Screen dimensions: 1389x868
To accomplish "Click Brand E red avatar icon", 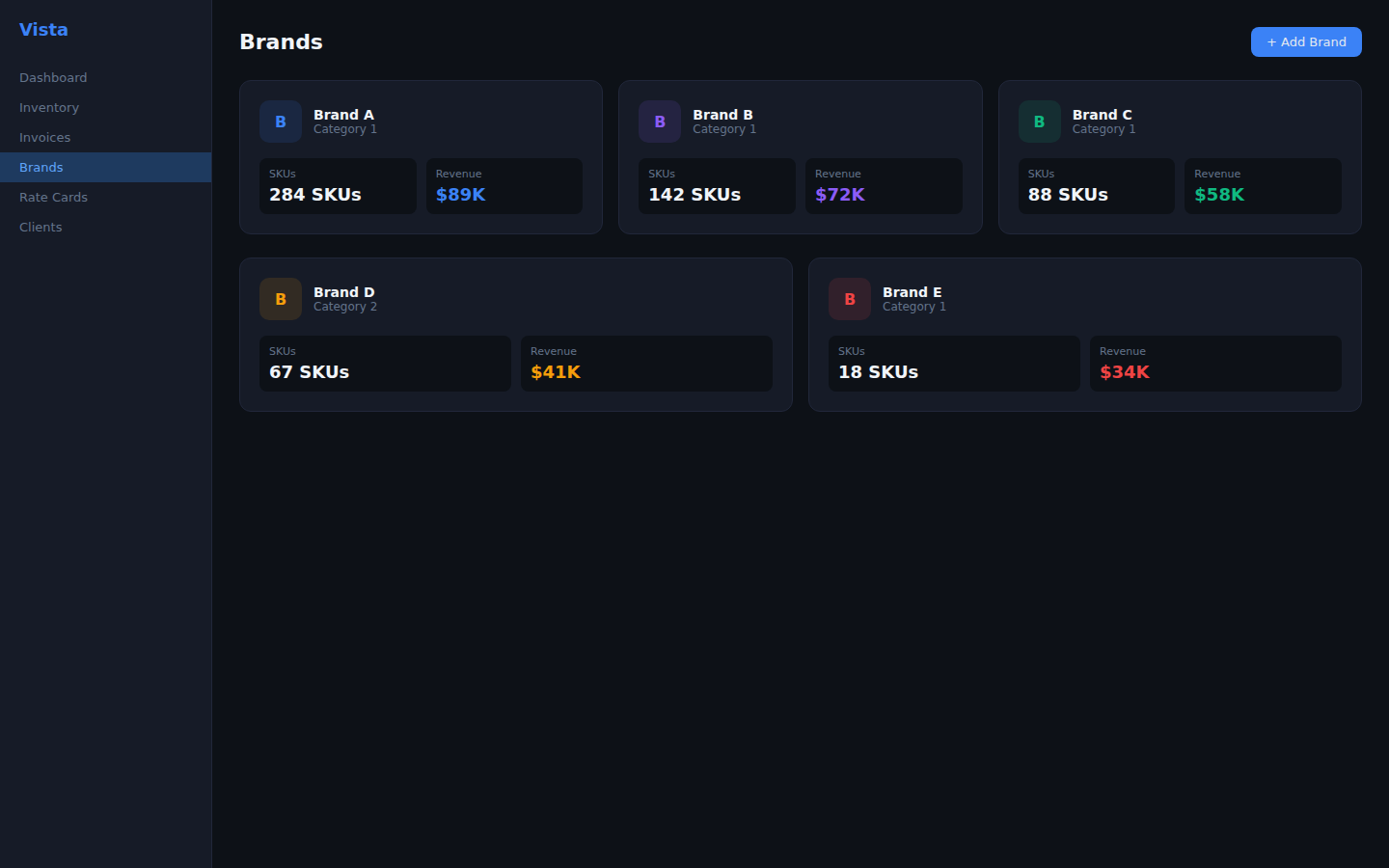I will (849, 299).
